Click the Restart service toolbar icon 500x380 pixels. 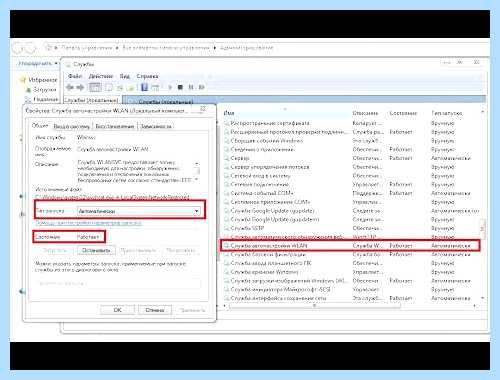pyautogui.click(x=201, y=87)
